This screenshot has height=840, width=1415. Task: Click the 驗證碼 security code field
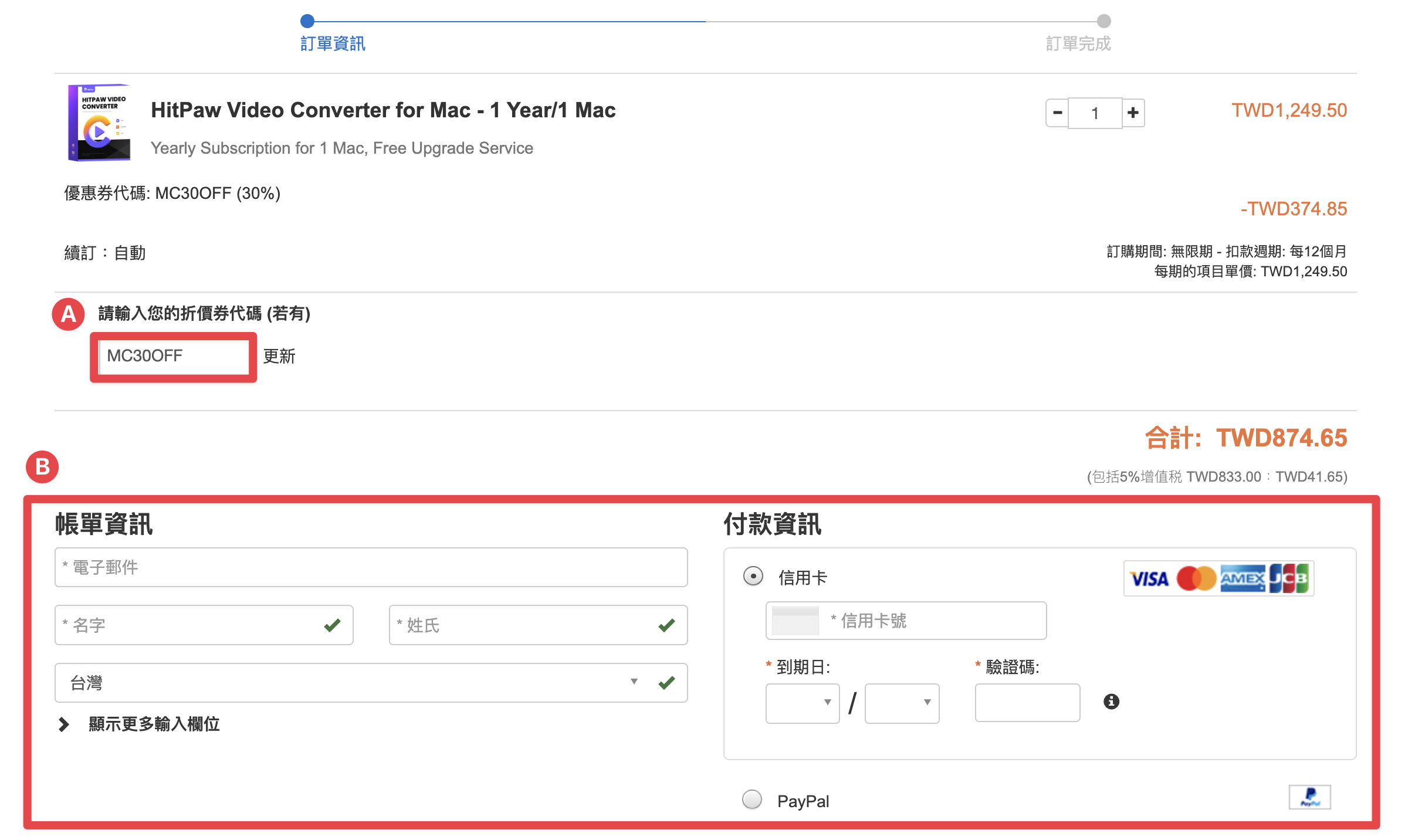(x=1027, y=702)
